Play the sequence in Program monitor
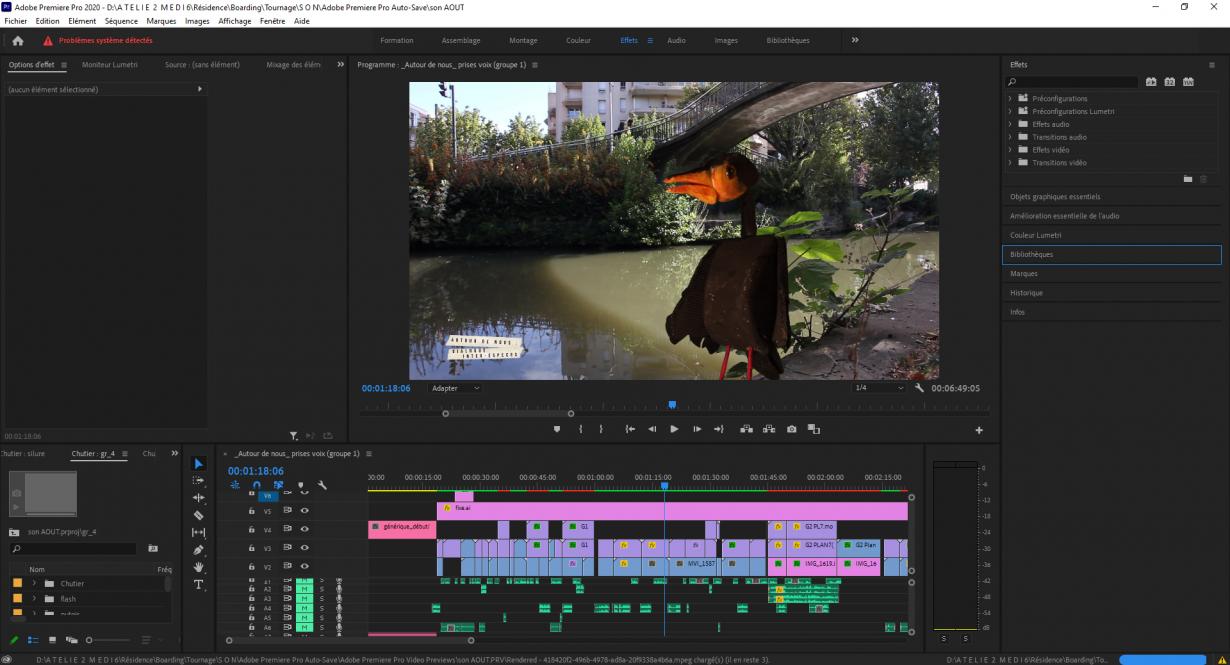 [x=674, y=429]
